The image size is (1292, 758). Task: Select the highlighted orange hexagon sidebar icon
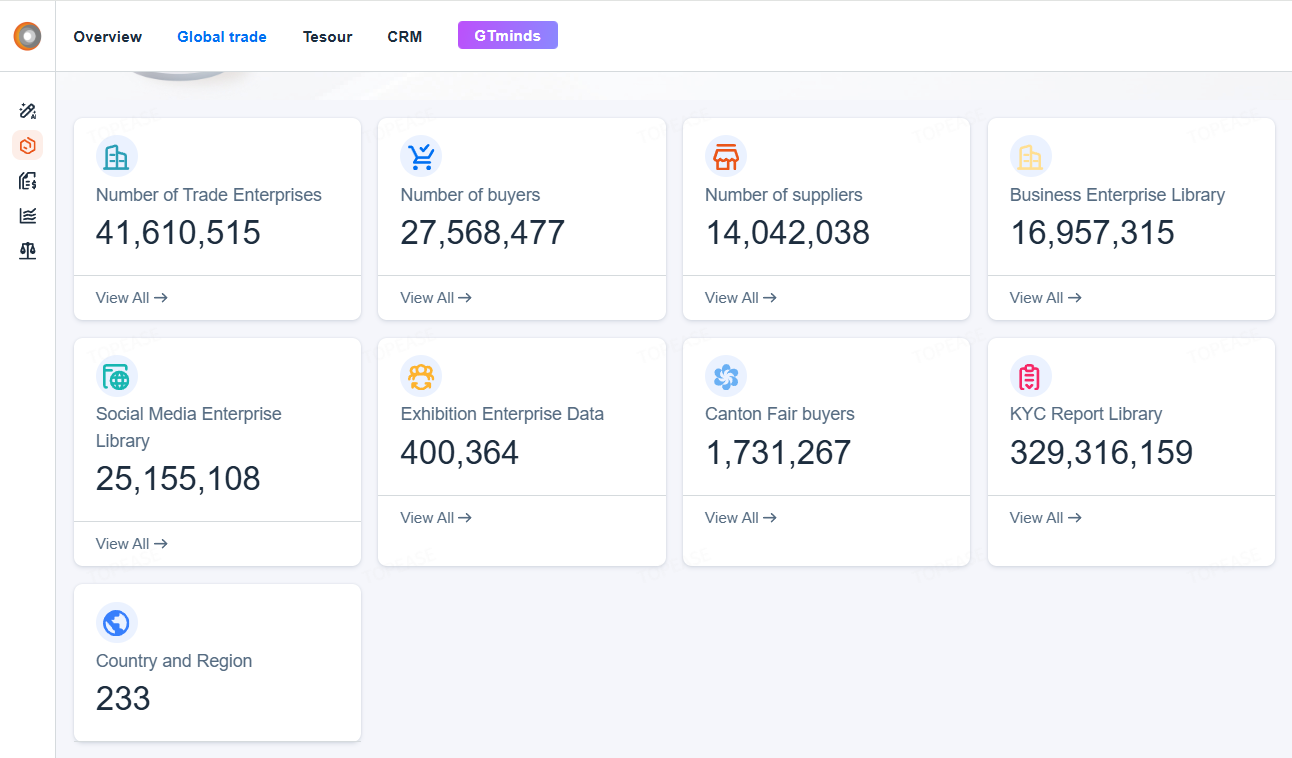click(28, 146)
